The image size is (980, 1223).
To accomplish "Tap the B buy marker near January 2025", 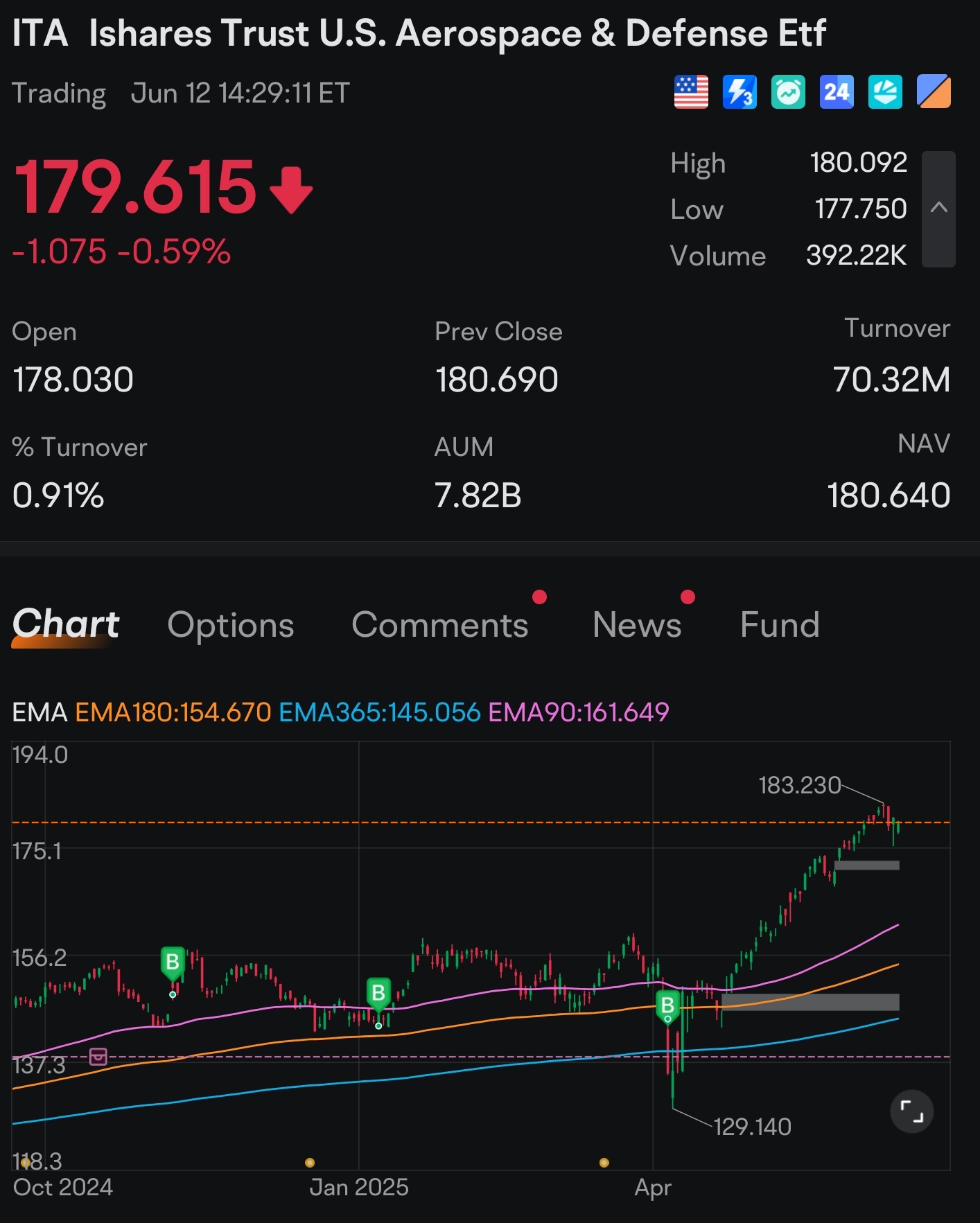I will (x=378, y=994).
